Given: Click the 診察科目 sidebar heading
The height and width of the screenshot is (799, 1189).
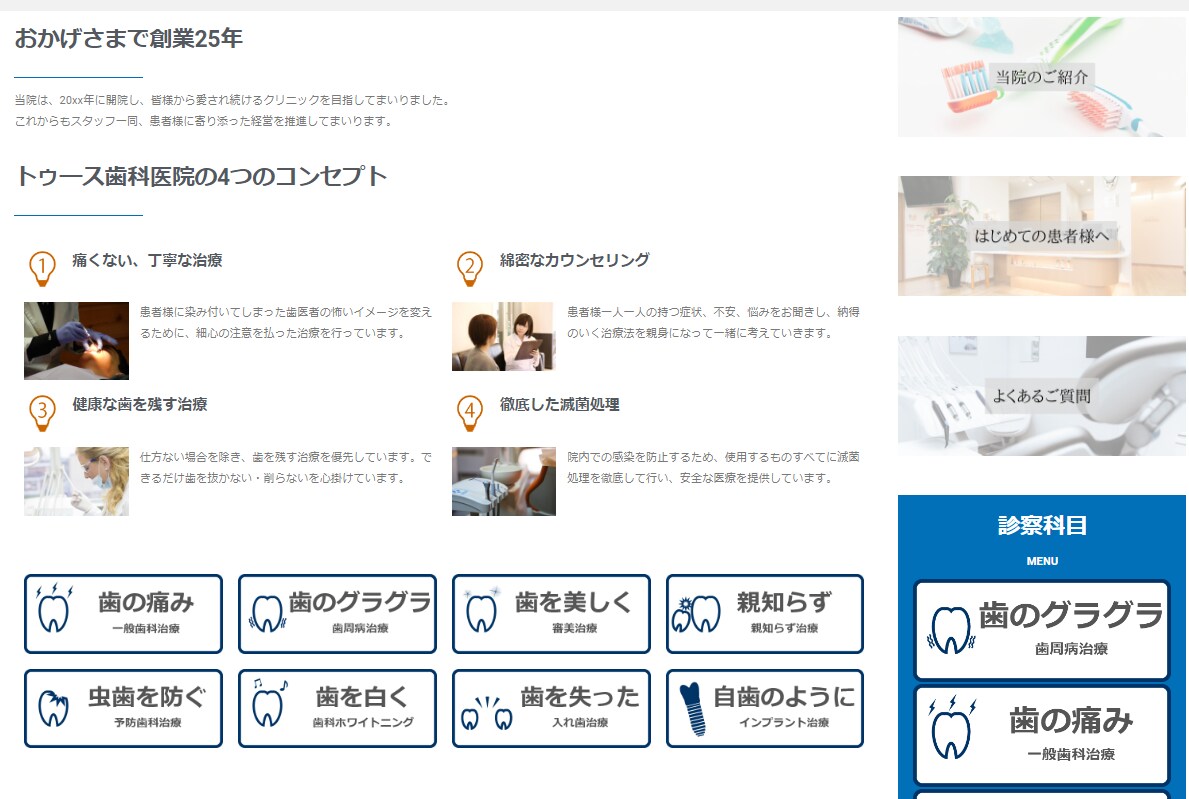Looking at the screenshot, I should 1042,525.
